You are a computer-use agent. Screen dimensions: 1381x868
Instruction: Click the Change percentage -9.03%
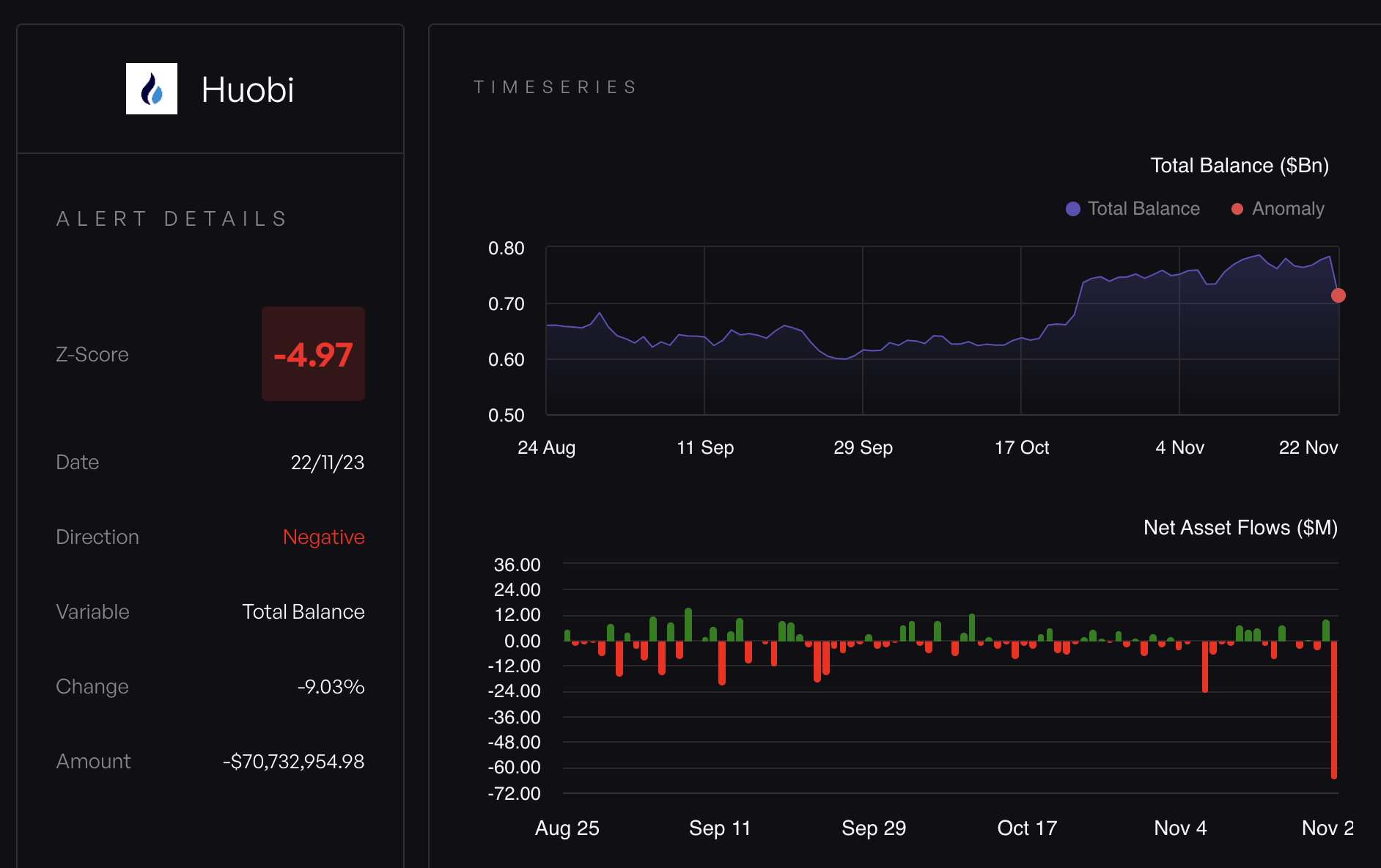[330, 686]
